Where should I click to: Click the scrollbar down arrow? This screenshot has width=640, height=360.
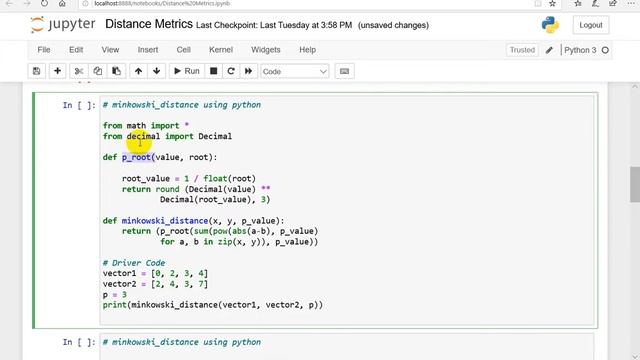(635, 356)
